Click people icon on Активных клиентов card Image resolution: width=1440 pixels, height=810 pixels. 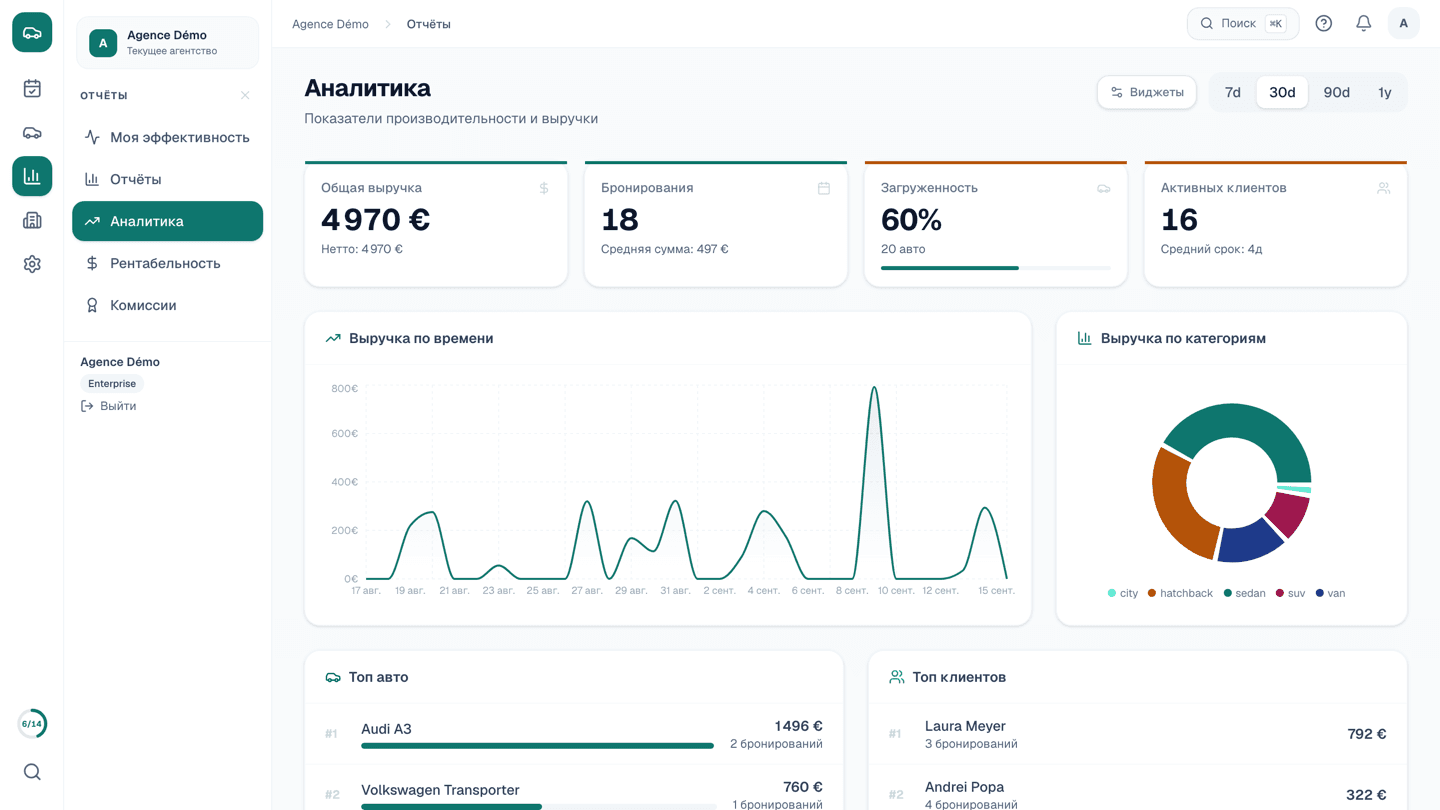click(x=1384, y=188)
